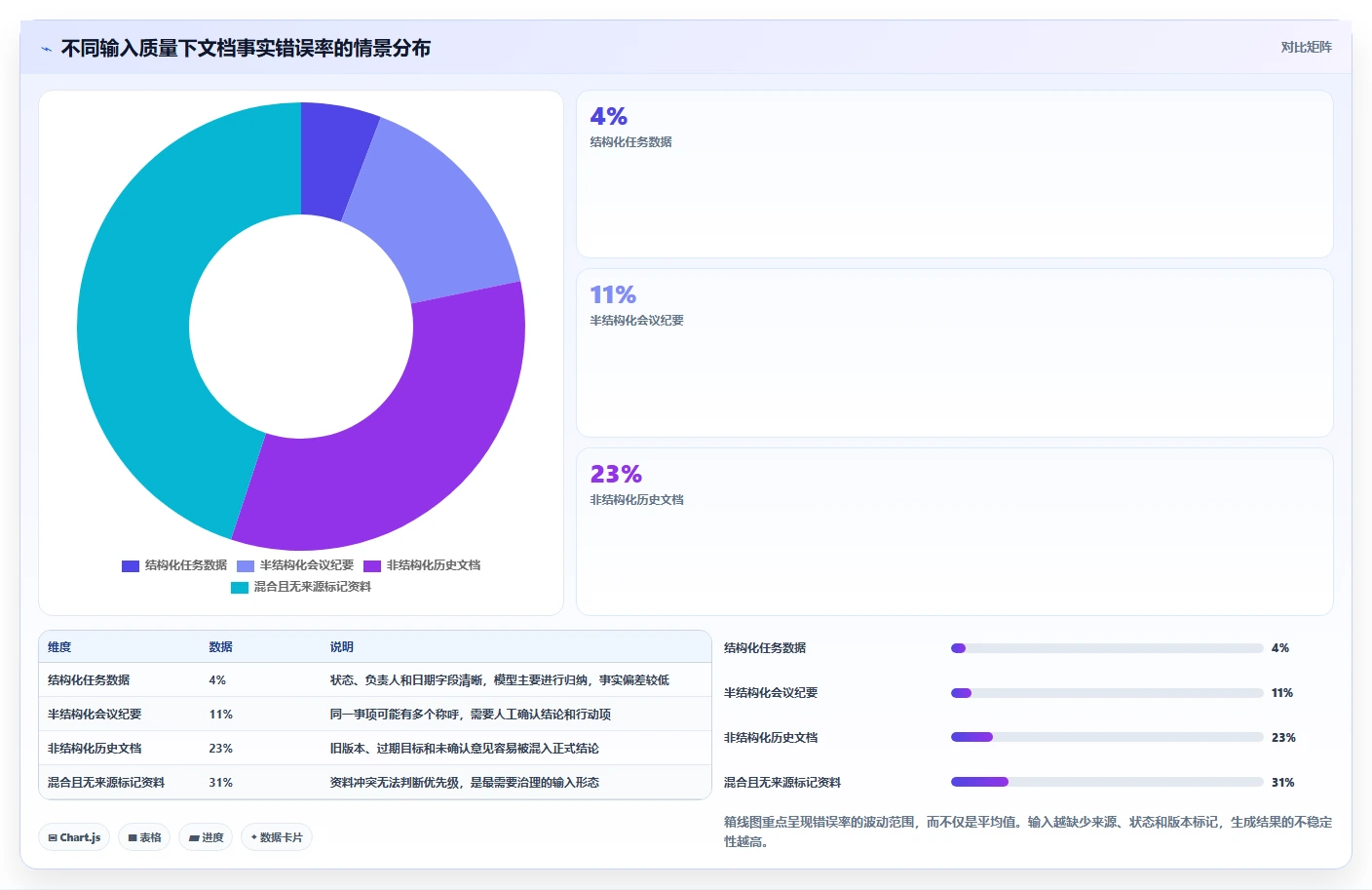Screen dimensions: 1372x890
Task: Click the 混合且无来源标记资料 progress bar
Action: tap(1107, 783)
